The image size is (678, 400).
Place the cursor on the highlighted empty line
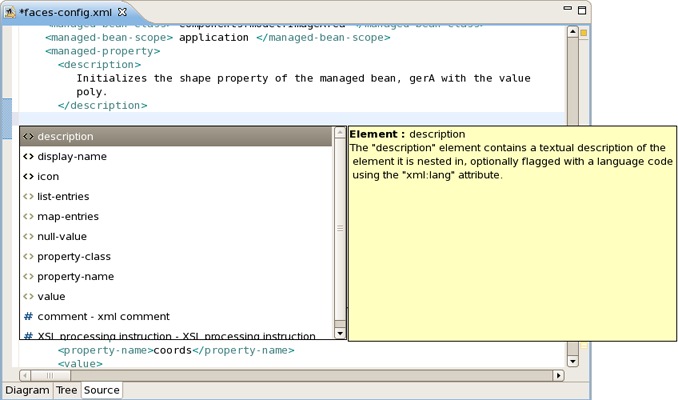tap(292, 118)
